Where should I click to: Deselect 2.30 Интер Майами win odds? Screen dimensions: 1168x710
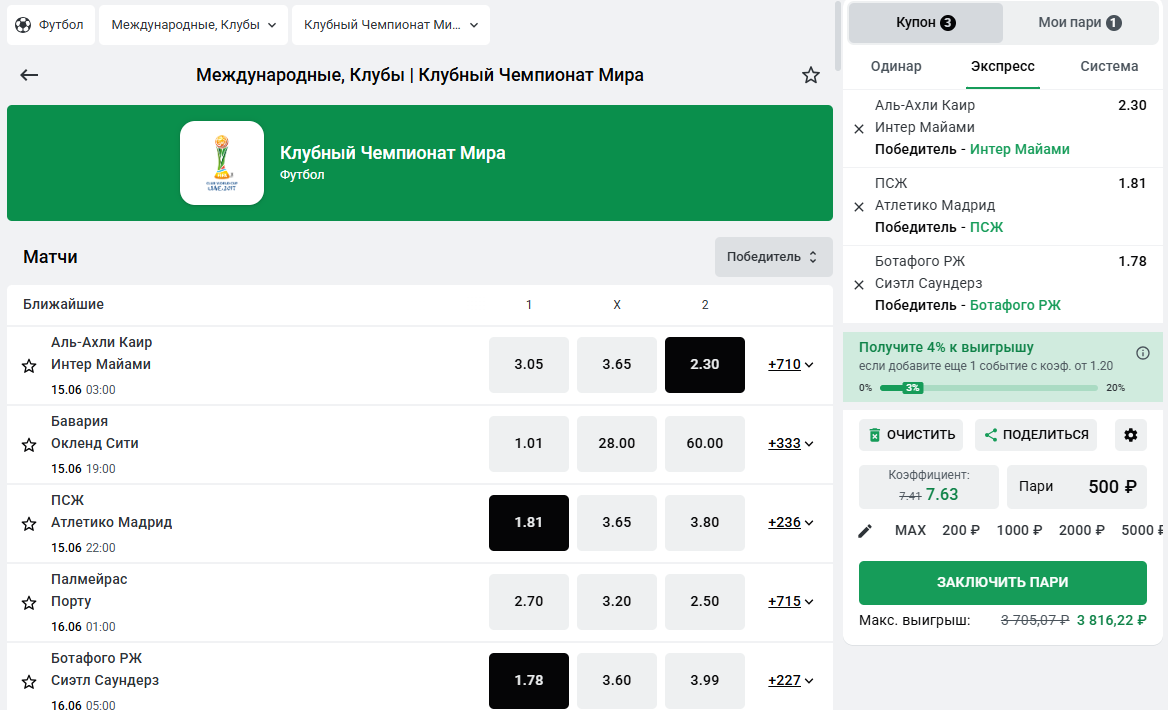705,364
